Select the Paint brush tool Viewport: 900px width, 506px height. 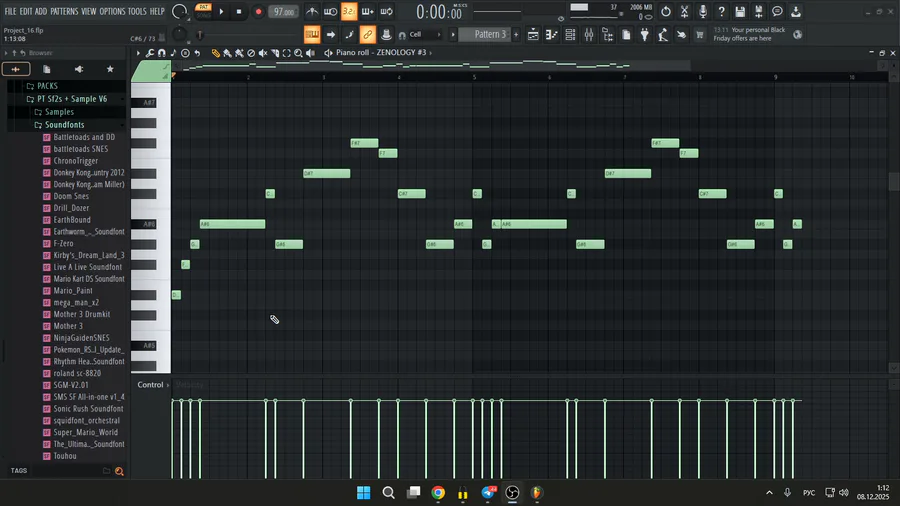227,53
